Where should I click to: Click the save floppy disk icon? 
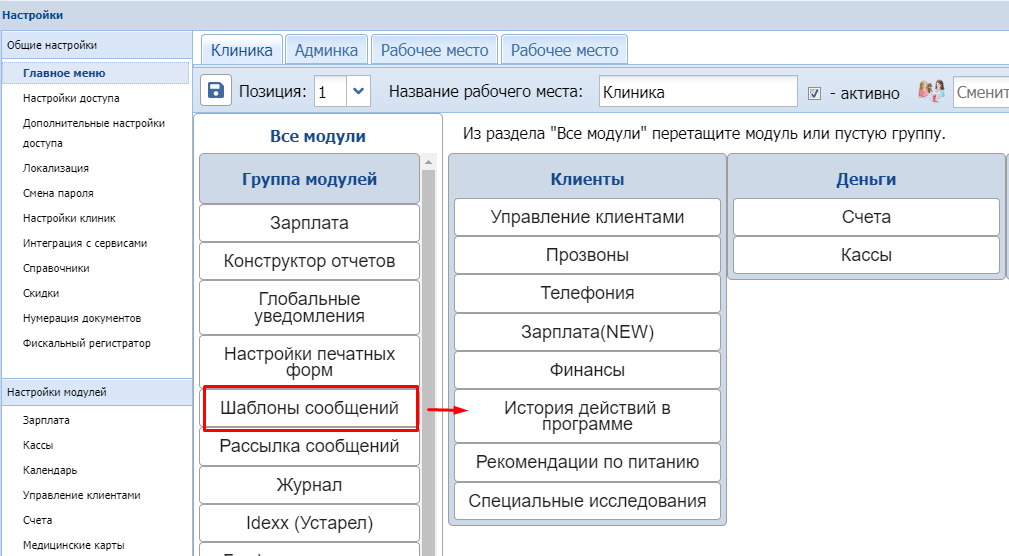point(215,91)
